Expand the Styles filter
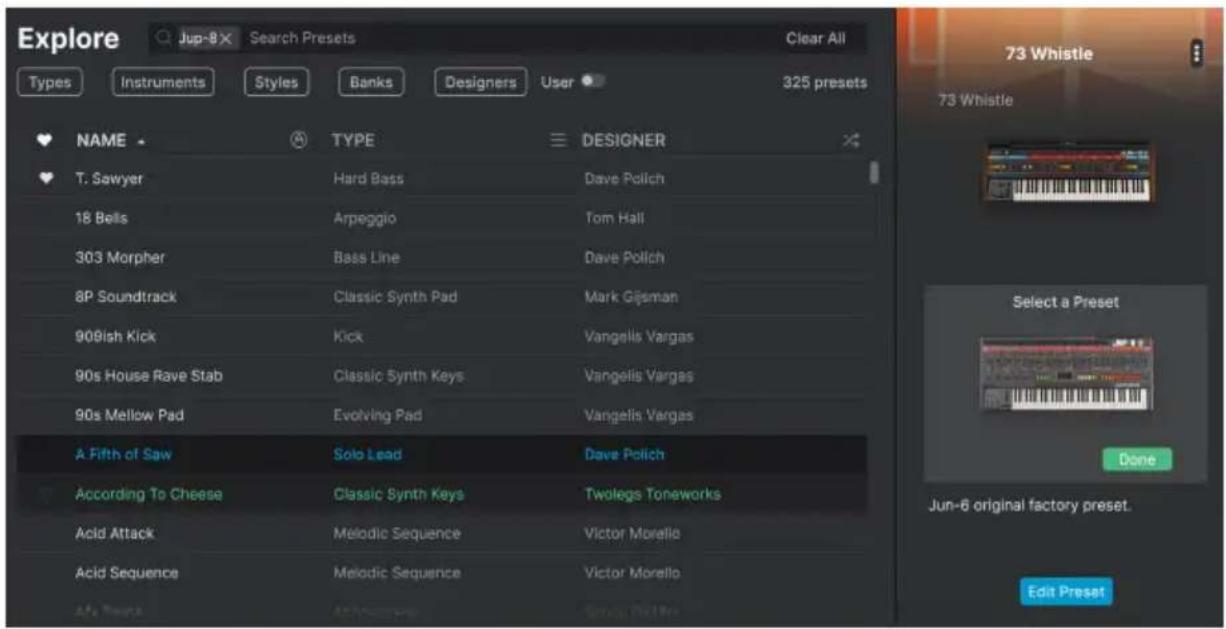Image resolution: width=1226 pixels, height=629 pixels. [276, 83]
